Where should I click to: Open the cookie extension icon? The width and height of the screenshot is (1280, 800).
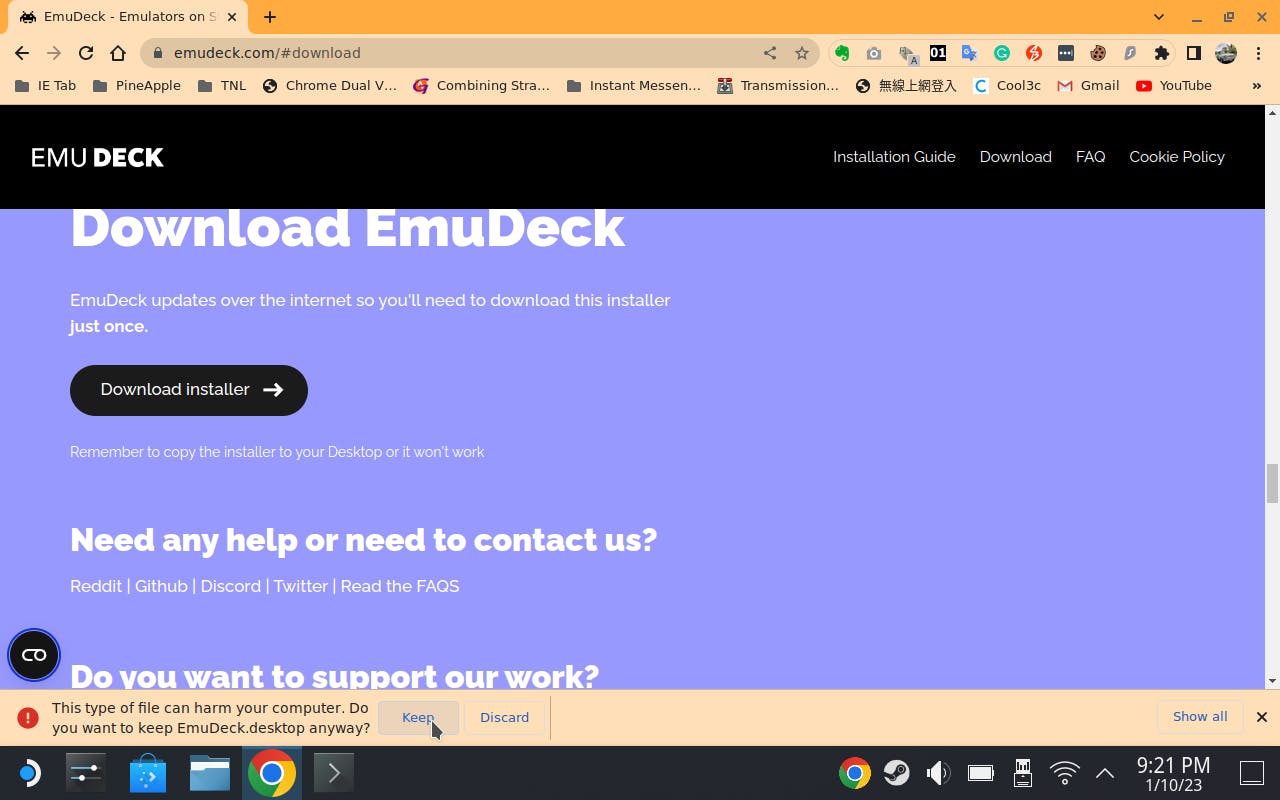1098,53
